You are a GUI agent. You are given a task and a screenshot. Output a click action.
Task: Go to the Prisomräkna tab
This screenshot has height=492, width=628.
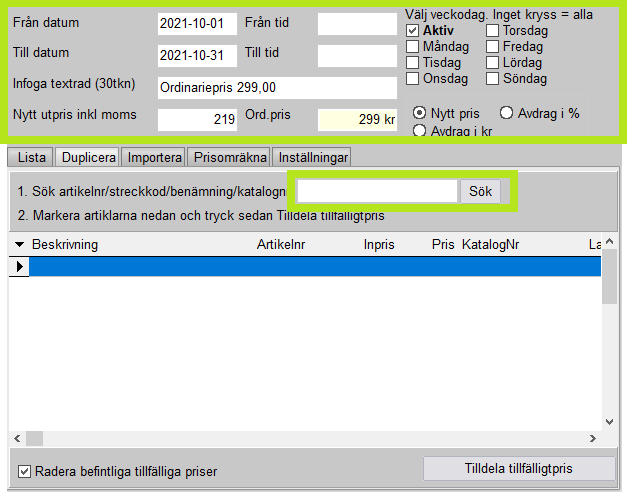click(x=231, y=157)
